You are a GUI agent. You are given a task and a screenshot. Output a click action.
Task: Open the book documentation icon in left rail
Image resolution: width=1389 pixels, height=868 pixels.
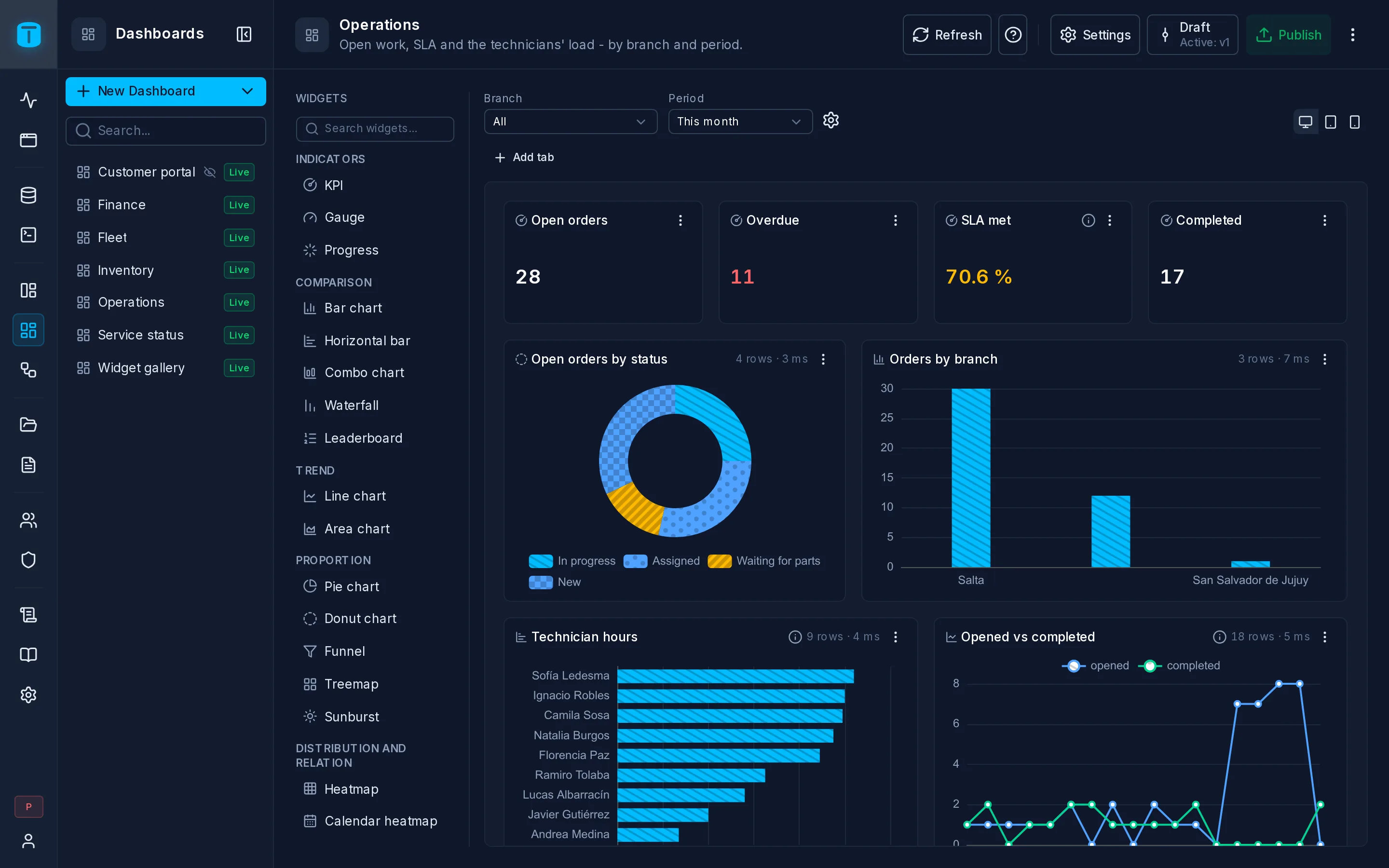(x=28, y=655)
